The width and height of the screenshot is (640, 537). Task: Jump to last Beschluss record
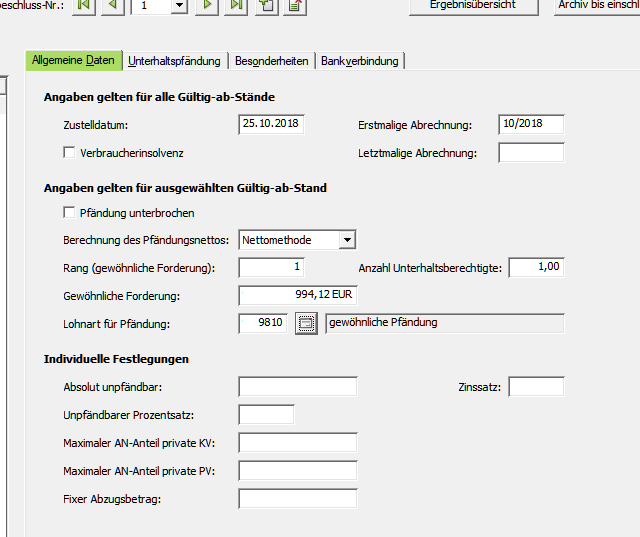click(x=236, y=7)
